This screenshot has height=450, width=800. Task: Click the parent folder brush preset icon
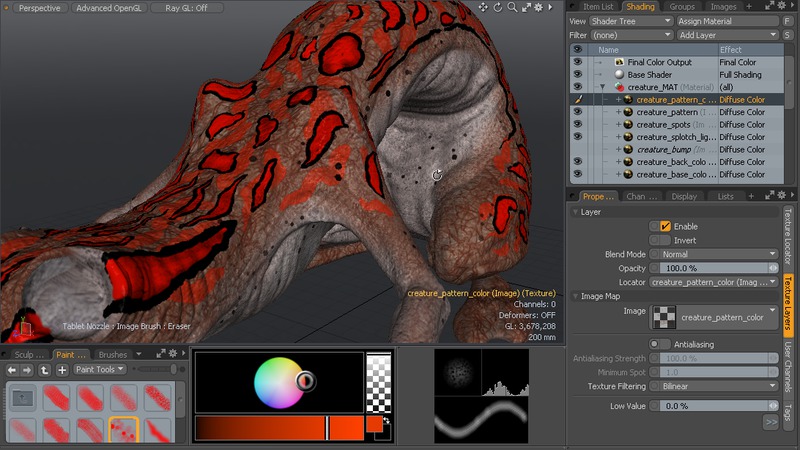point(22,400)
